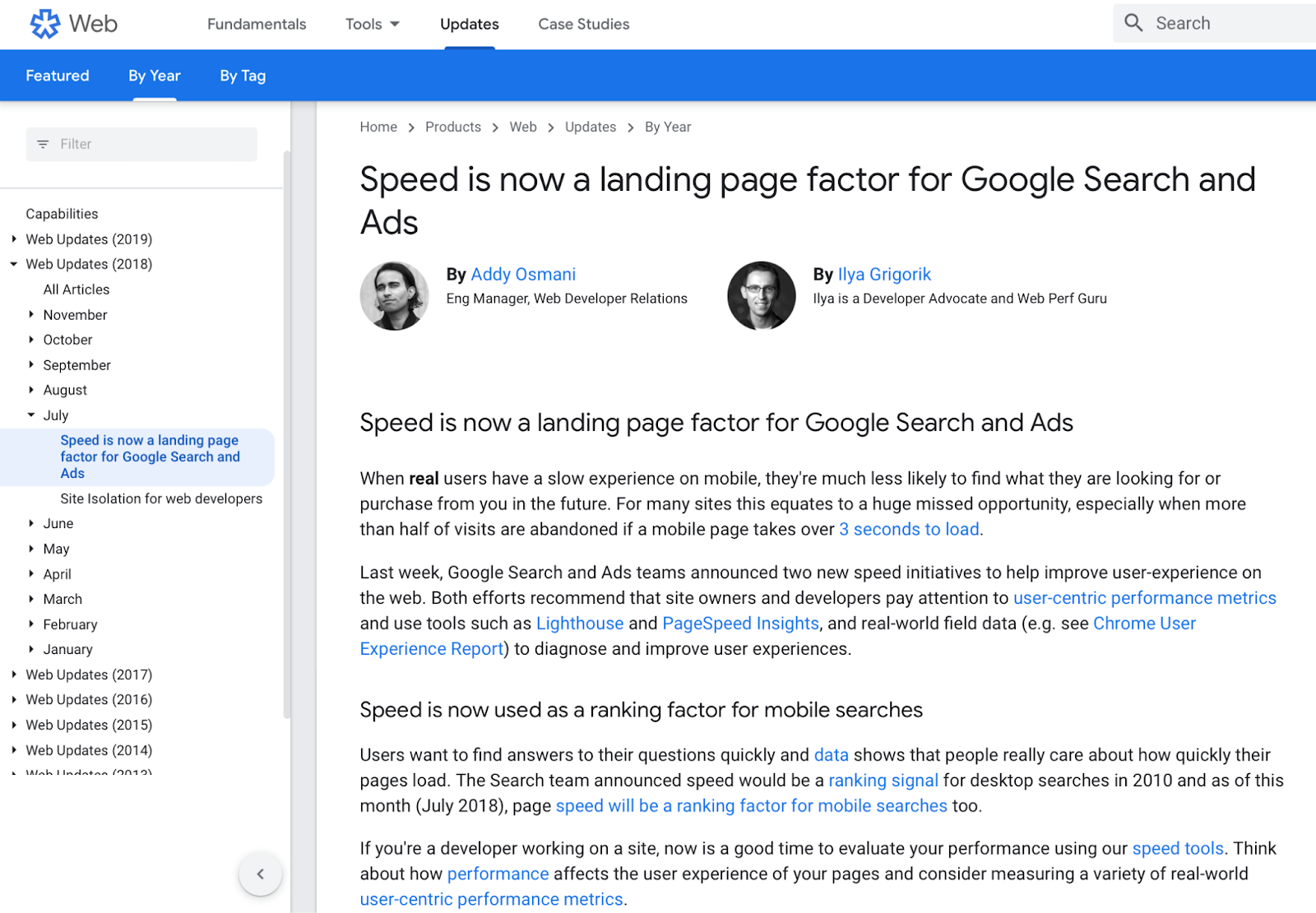The image size is (1316, 913).
Task: Expand the January section
Action: coord(31,649)
